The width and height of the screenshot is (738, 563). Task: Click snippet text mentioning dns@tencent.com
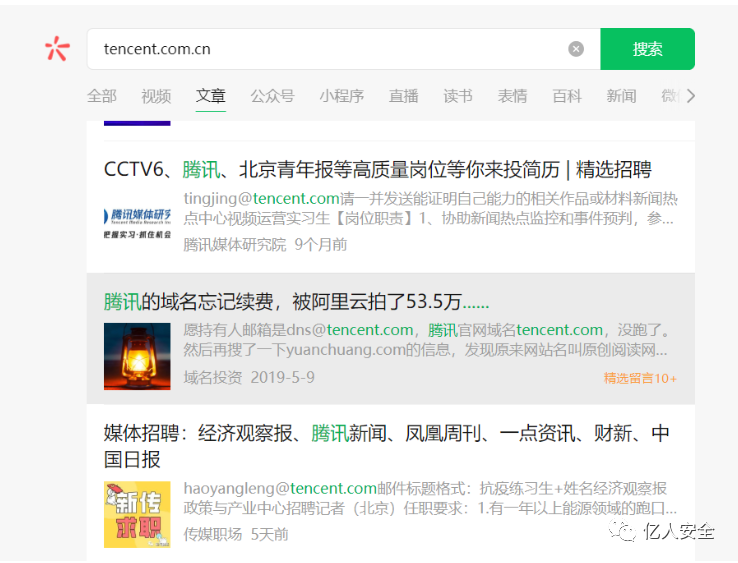click(426, 340)
